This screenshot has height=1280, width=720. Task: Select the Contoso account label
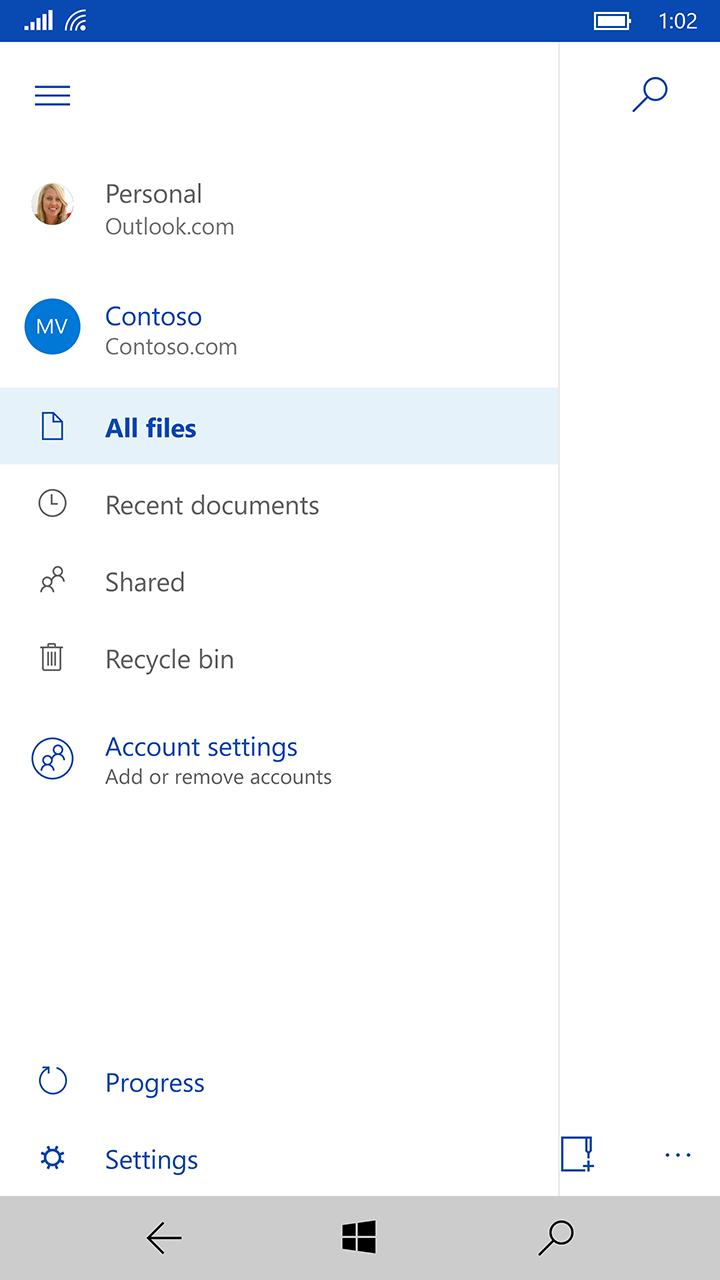coord(154,316)
